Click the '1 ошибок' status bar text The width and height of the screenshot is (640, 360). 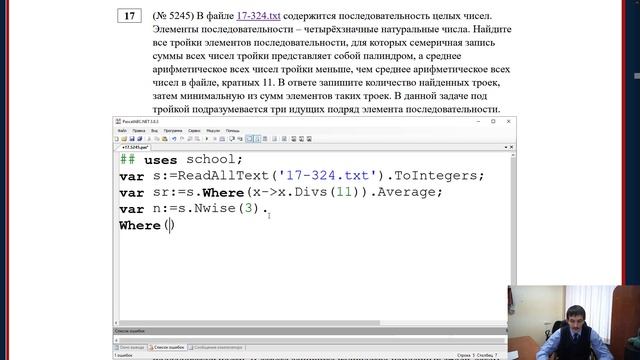click(x=124, y=355)
